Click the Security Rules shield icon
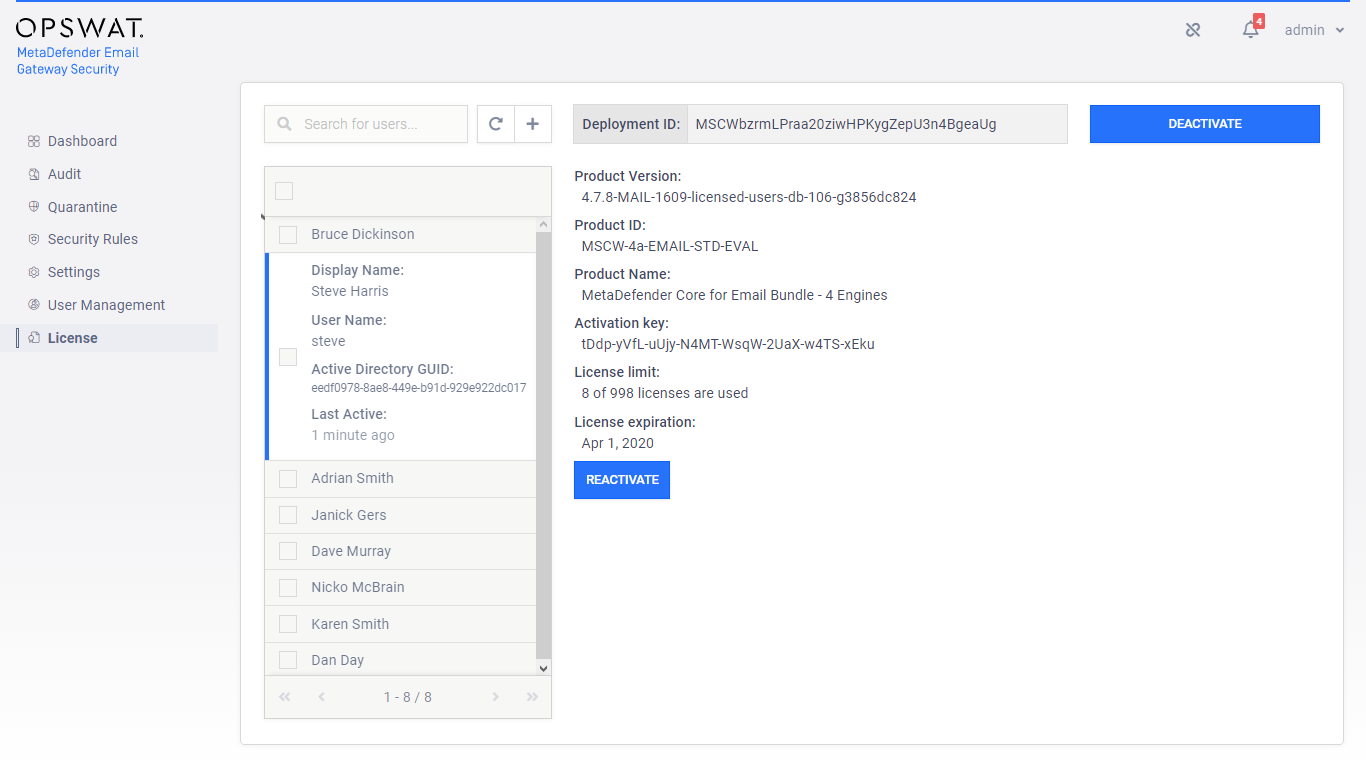1366x768 pixels. (34, 239)
